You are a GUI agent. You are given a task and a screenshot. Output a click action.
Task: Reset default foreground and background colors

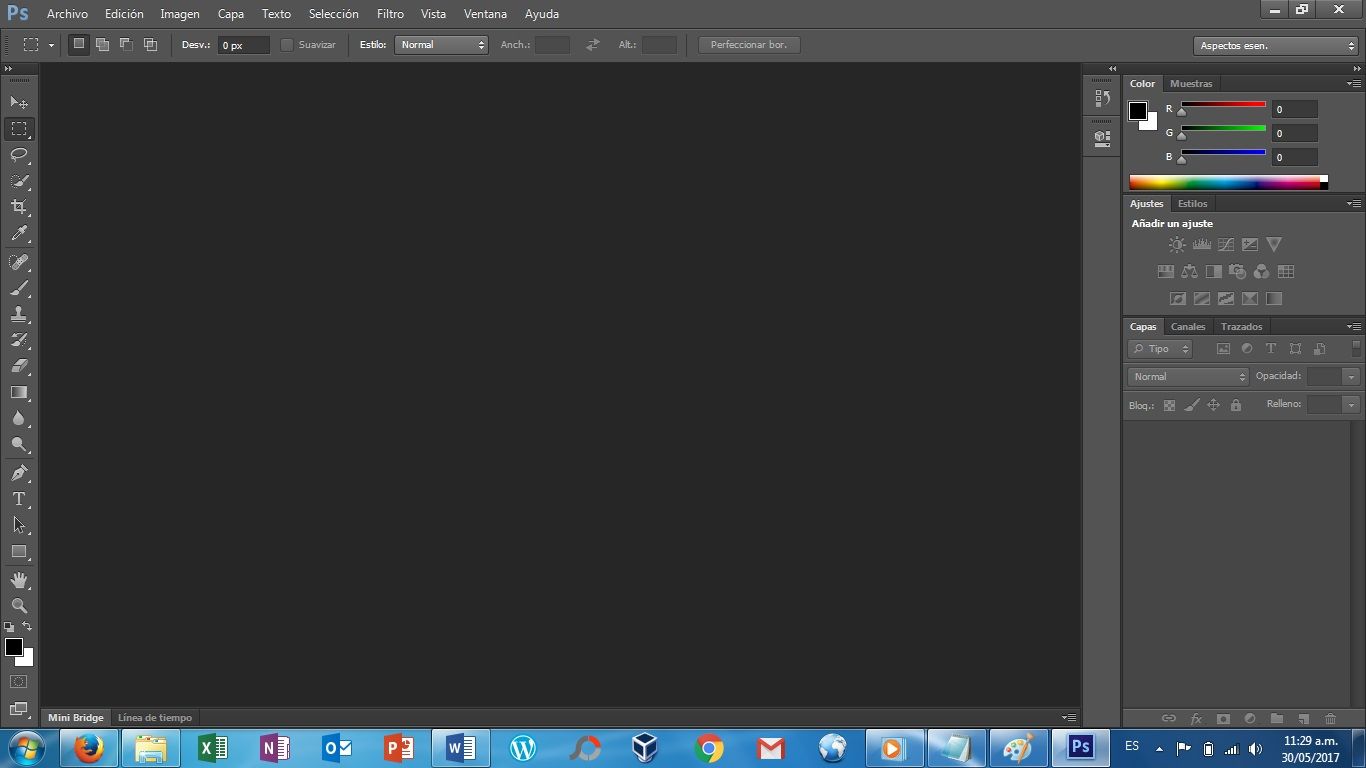click(x=9, y=627)
